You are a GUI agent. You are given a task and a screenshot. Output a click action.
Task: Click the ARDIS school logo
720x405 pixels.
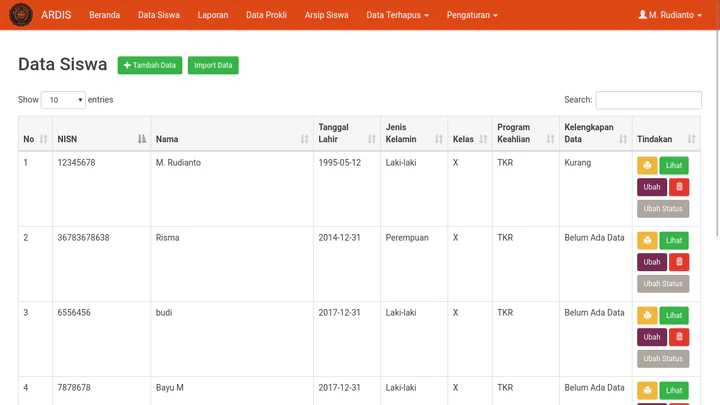21,15
